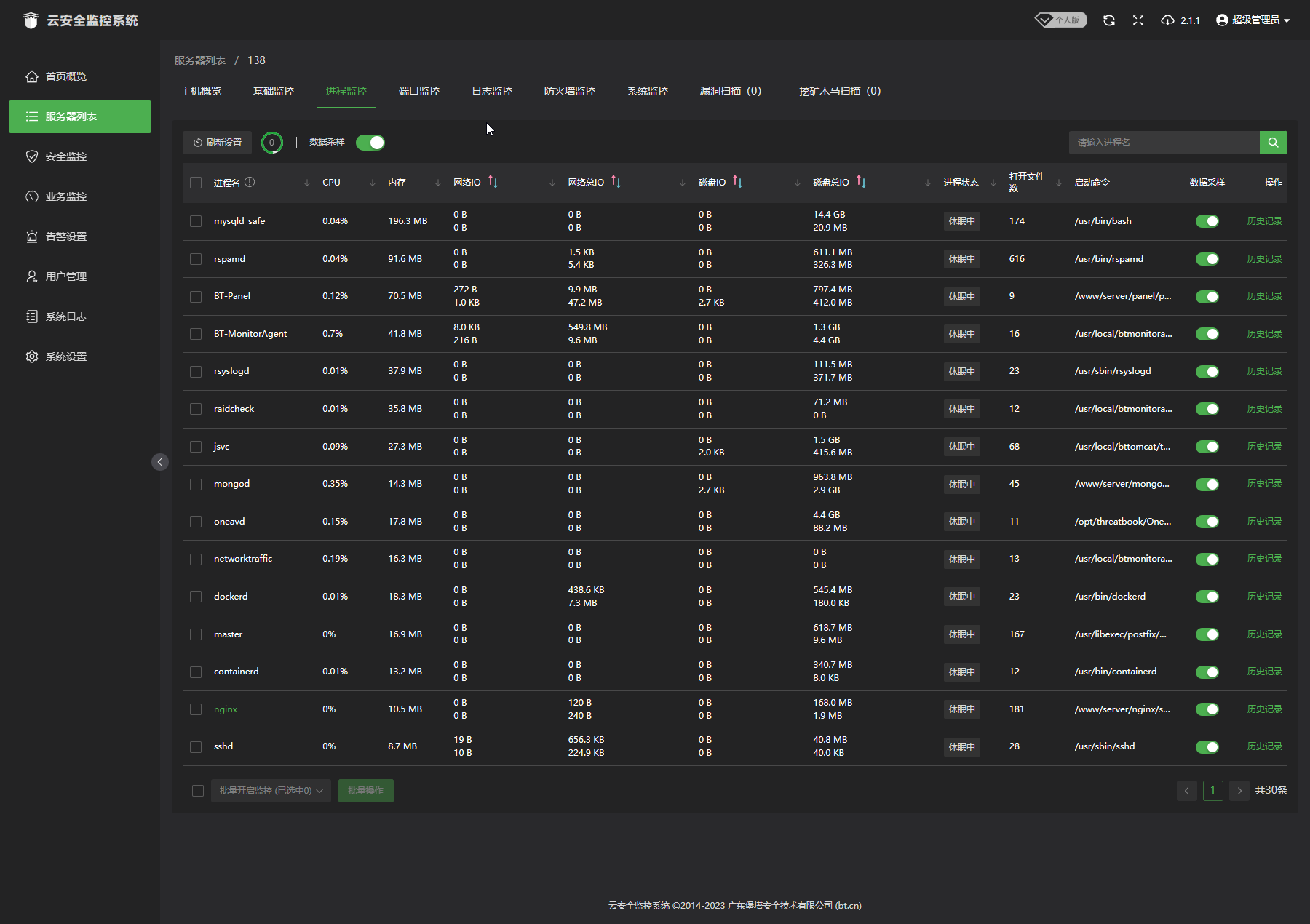Click the fullscreen toggle icon

point(1138,20)
